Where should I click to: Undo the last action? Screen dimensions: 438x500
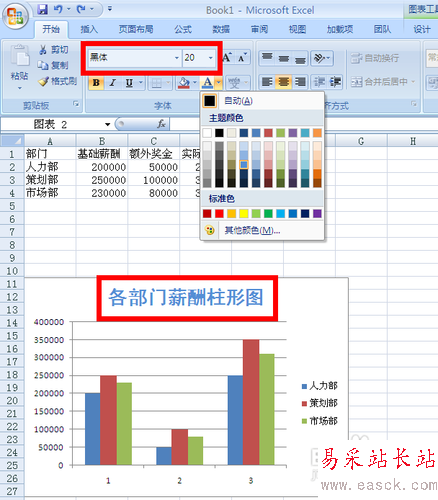58,9
